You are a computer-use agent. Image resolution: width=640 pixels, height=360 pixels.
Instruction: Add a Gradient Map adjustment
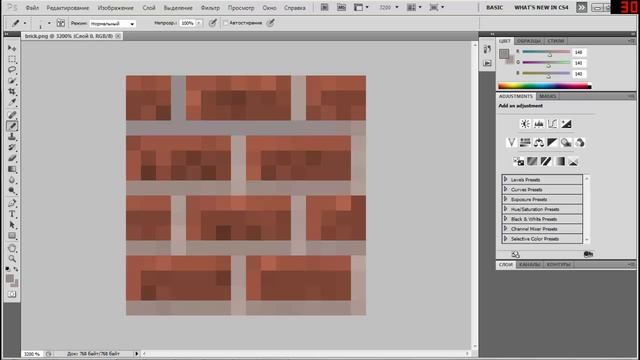pyautogui.click(x=560, y=162)
